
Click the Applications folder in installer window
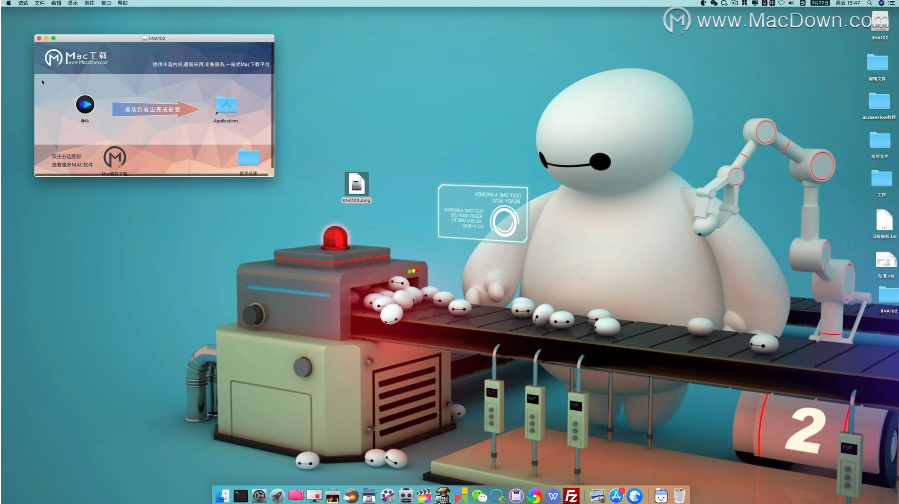coord(226,106)
